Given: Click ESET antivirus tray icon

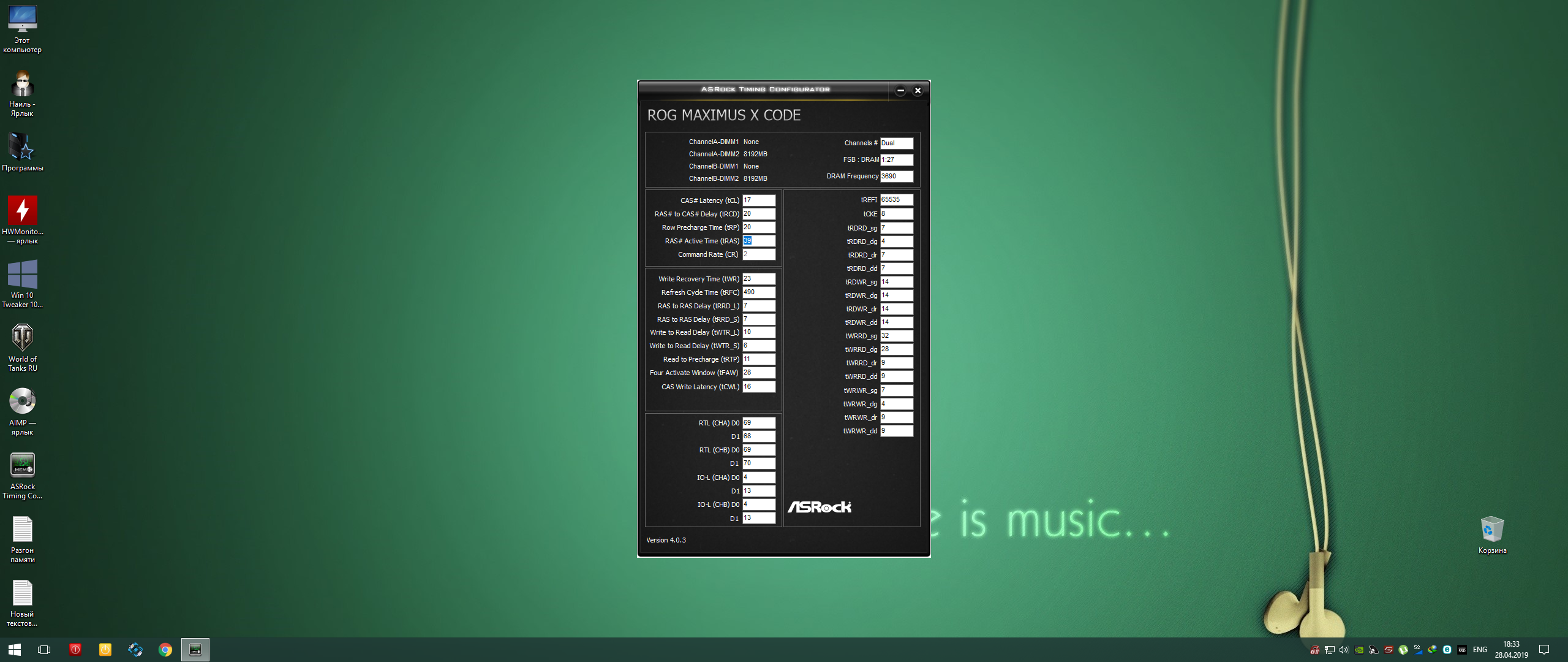Looking at the screenshot, I should [x=1447, y=650].
